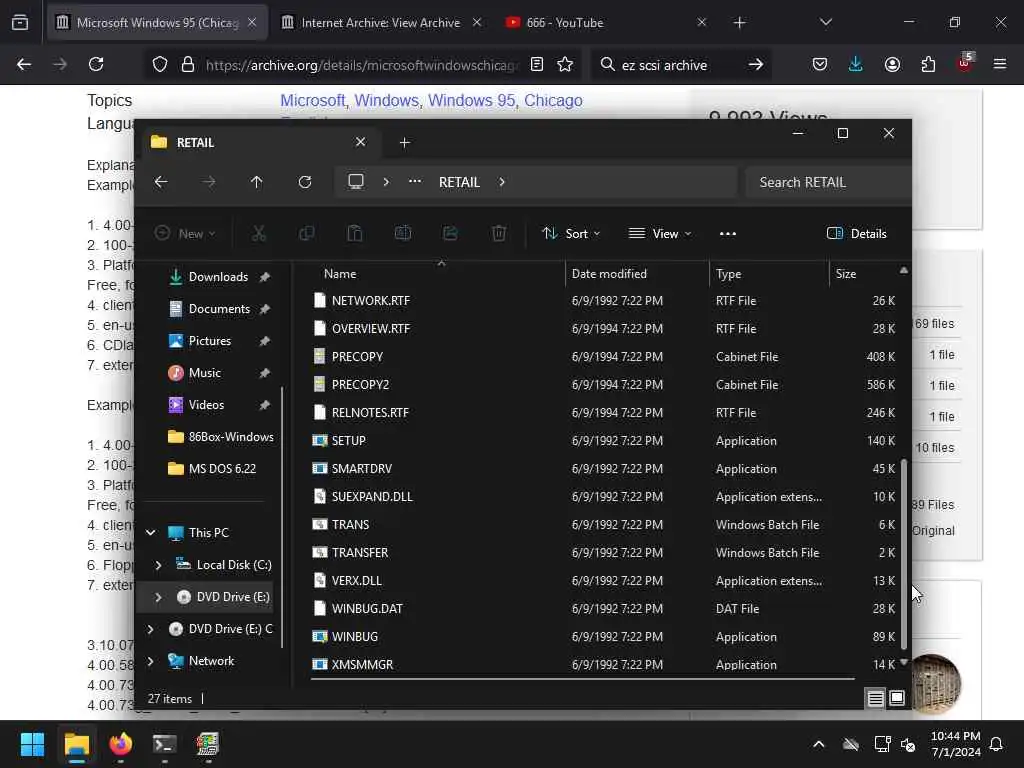Open Firefox downloads panel
The height and width of the screenshot is (768, 1024).
pos(856,64)
